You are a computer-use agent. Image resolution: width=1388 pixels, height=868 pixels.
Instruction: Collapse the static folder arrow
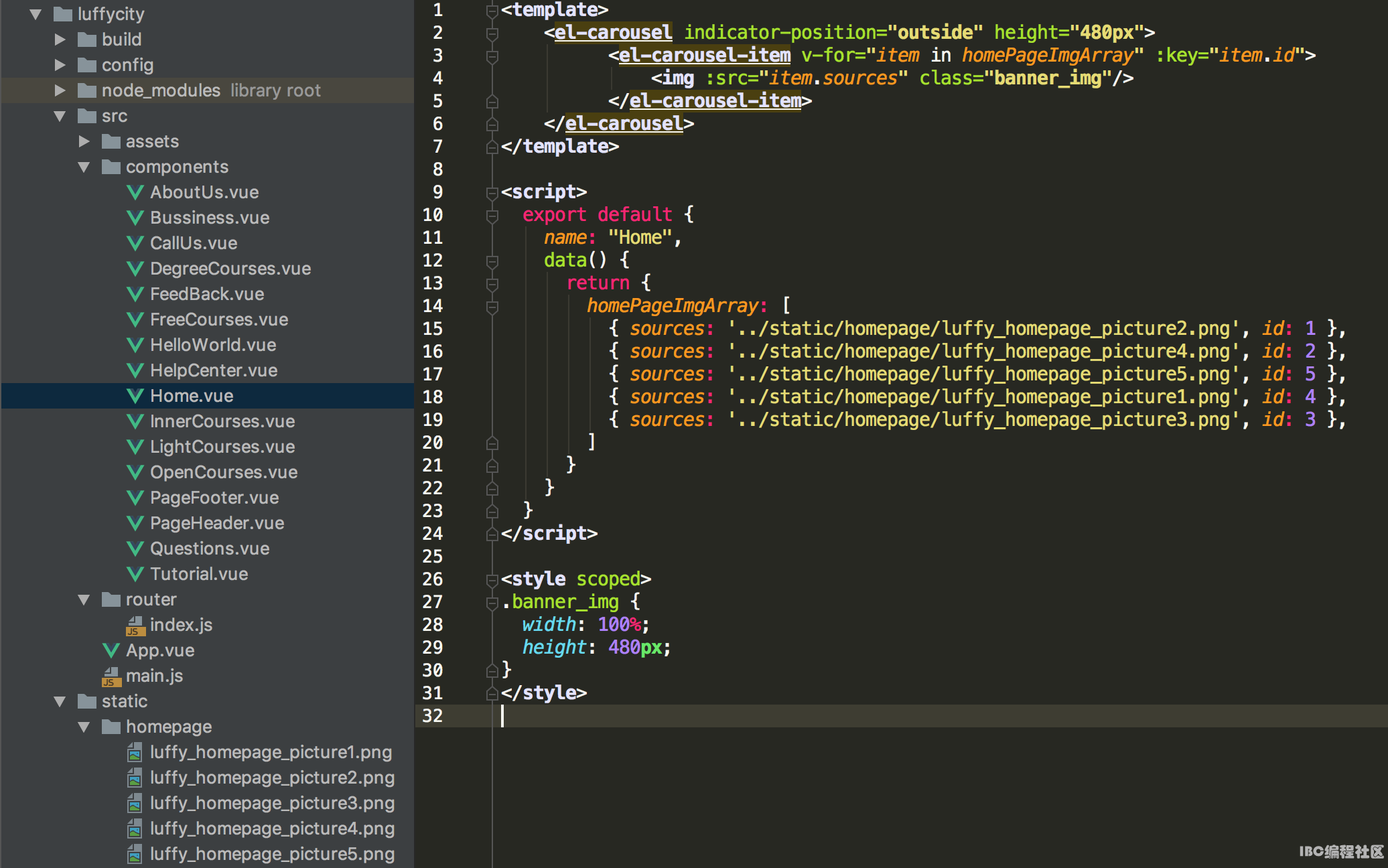tap(60, 701)
